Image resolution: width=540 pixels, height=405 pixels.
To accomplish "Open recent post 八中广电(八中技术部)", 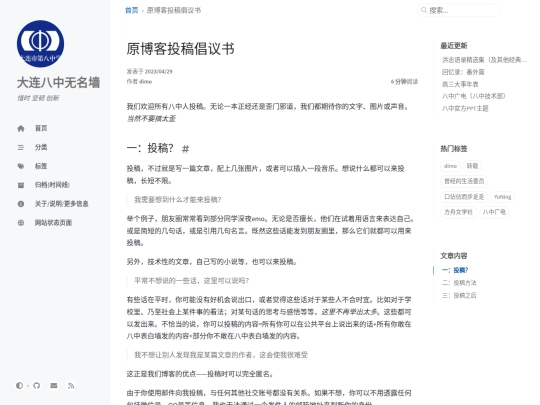I will 474,96.
